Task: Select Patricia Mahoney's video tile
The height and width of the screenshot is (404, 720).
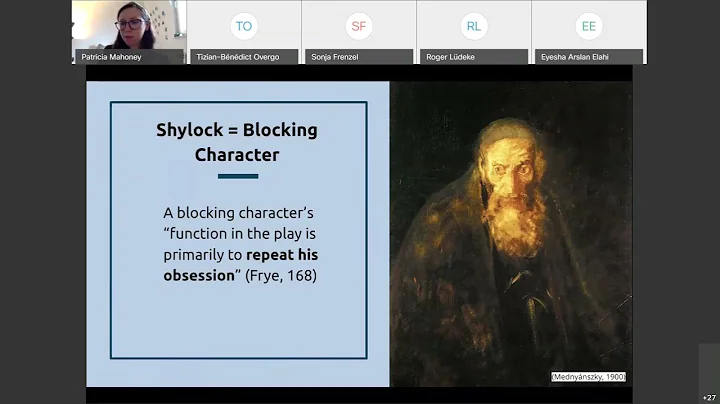Action: point(129,32)
